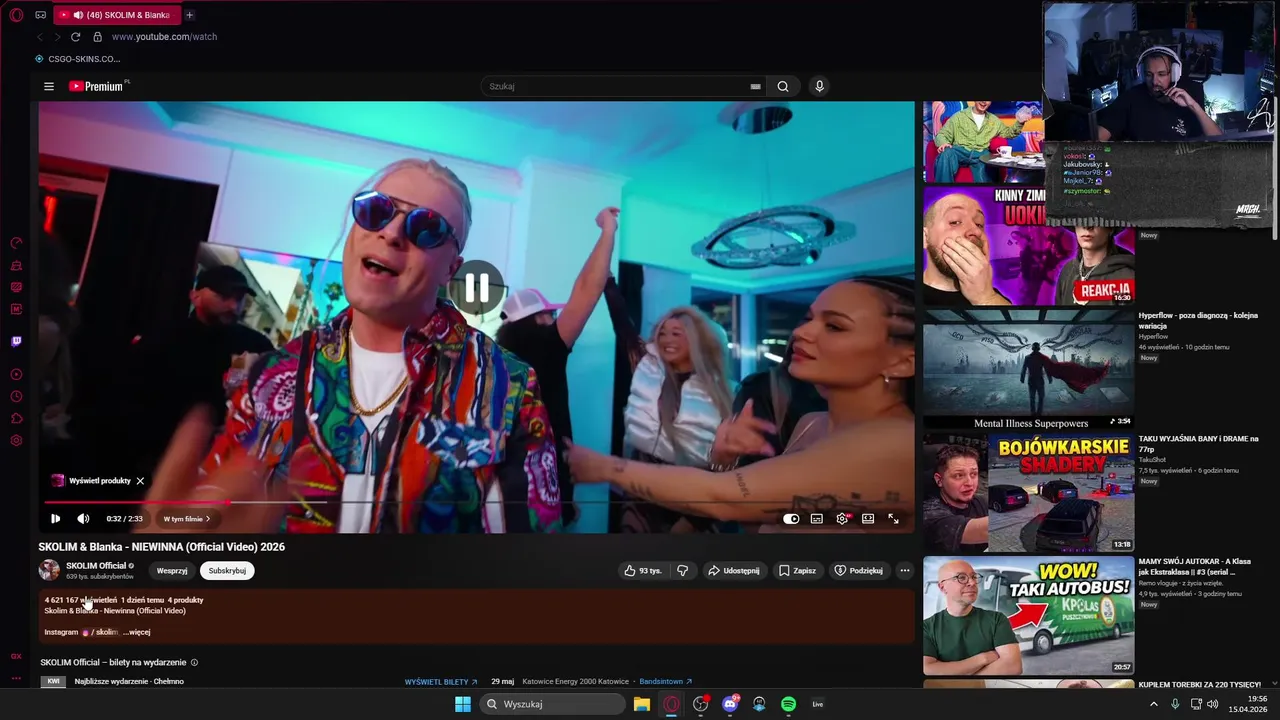Viewport: 1280px width, 720px height.
Task: Focus the YouTube Szukaj search field
Action: point(615,86)
